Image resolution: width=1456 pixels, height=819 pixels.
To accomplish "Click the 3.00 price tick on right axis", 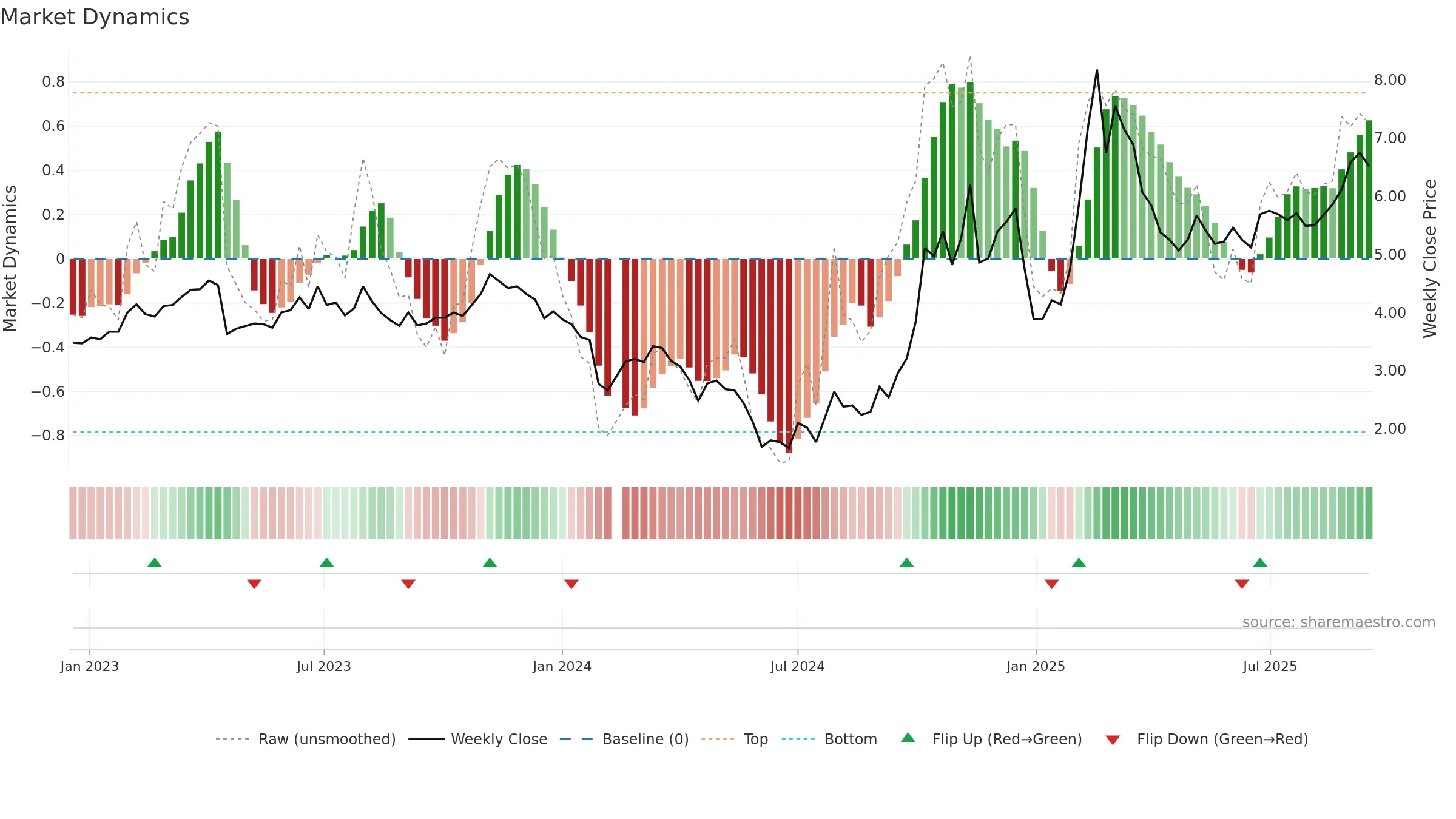I will tap(1390, 371).
